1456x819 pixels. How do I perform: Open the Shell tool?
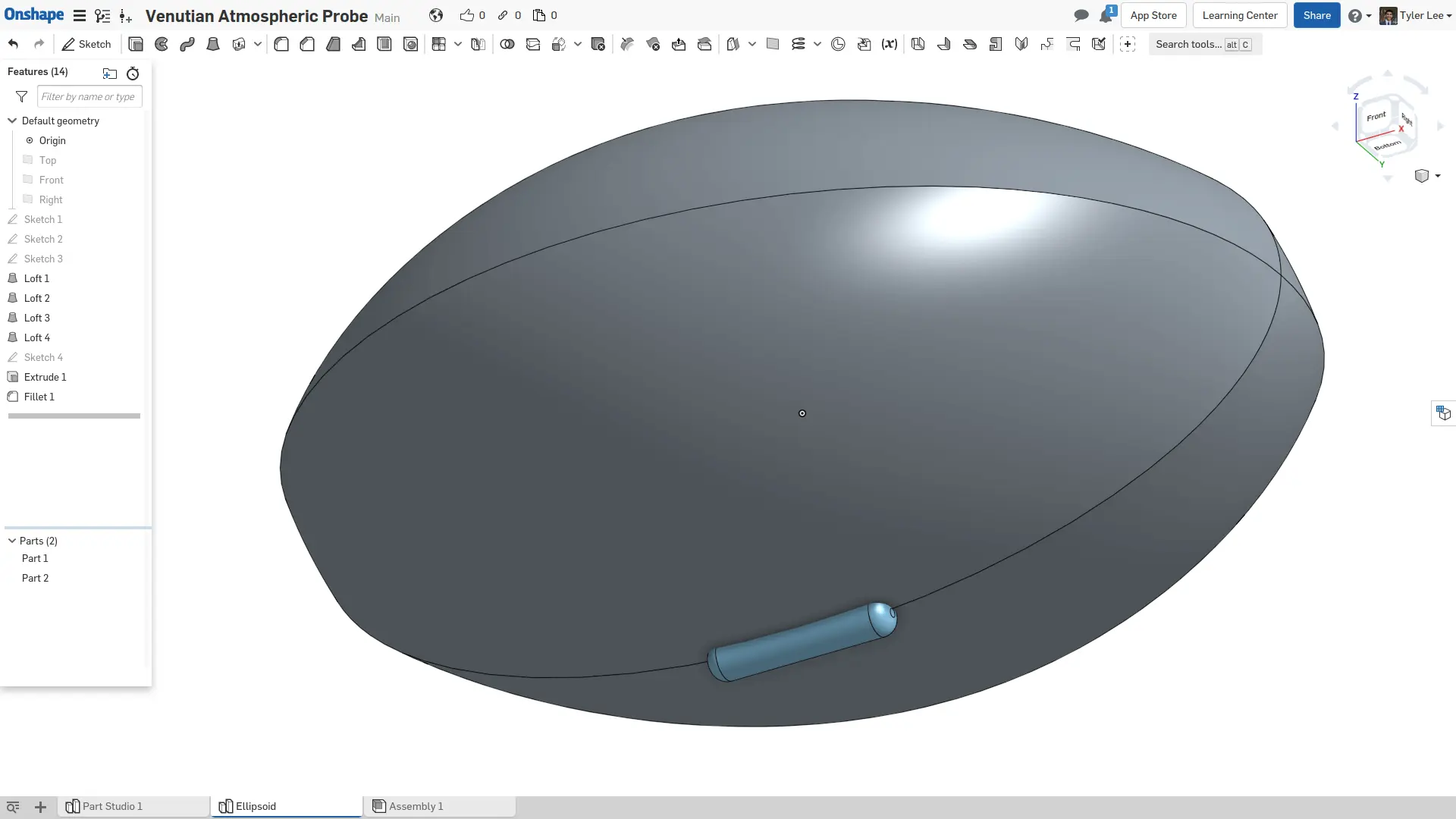[384, 44]
